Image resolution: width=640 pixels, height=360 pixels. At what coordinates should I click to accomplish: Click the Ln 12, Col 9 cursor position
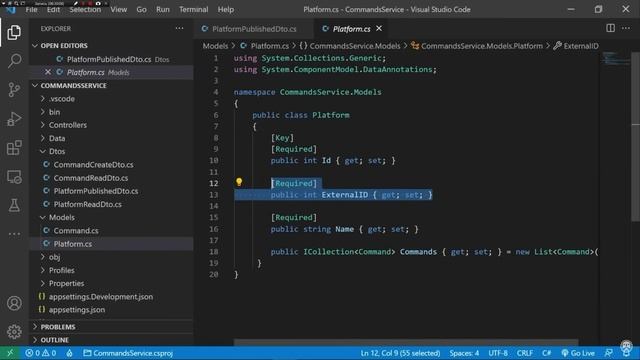(x=400, y=353)
